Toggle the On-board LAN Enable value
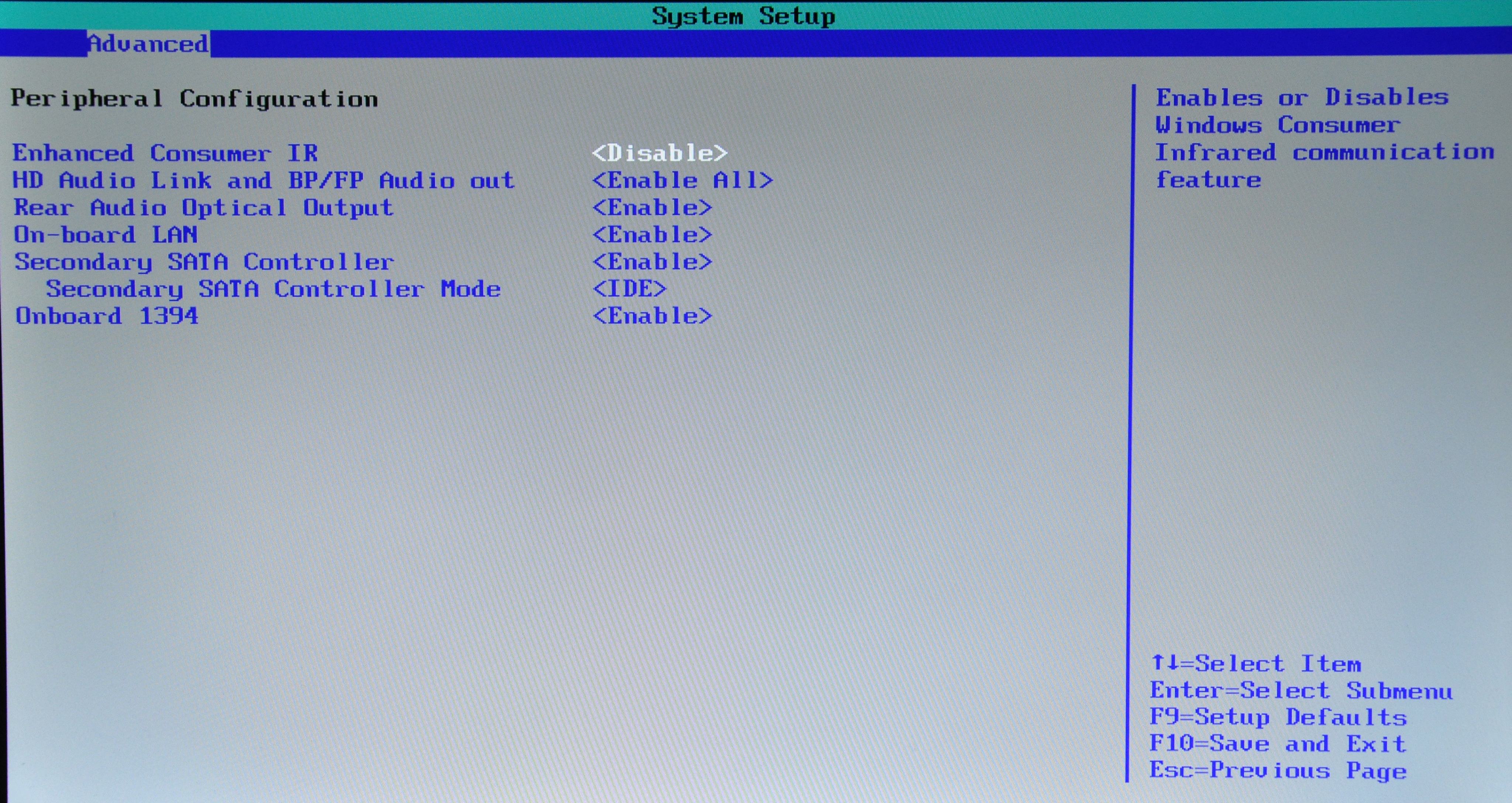Screen dimensions: 1512x803 [x=652, y=235]
